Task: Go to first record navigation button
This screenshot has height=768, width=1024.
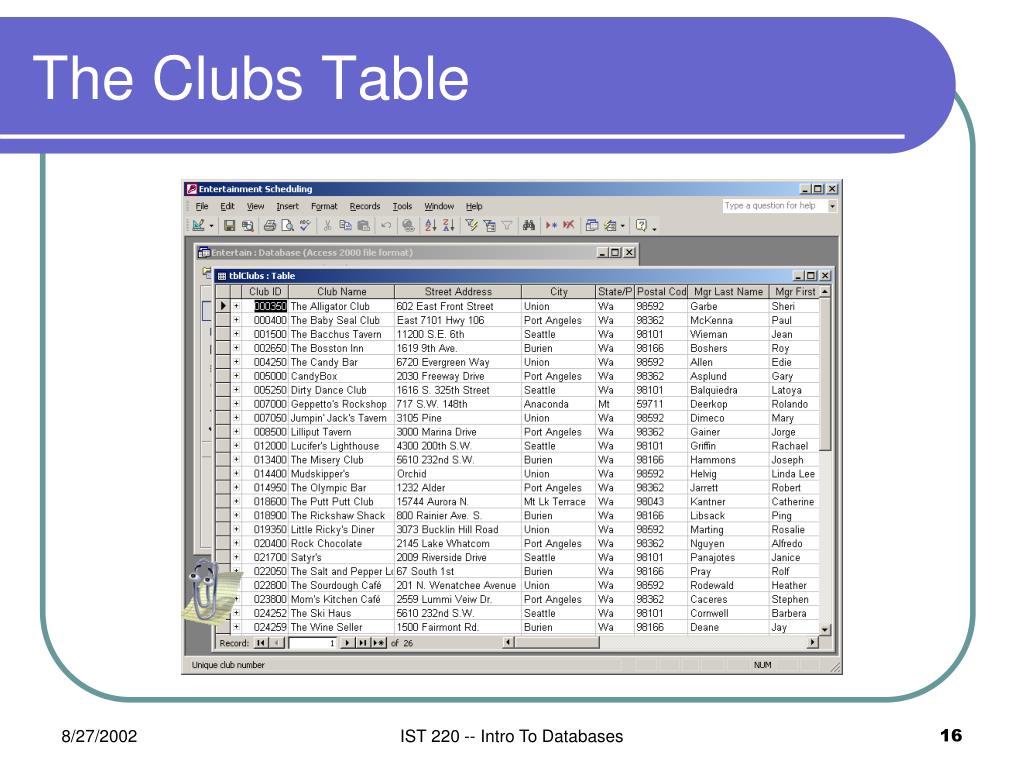Action: click(261, 643)
